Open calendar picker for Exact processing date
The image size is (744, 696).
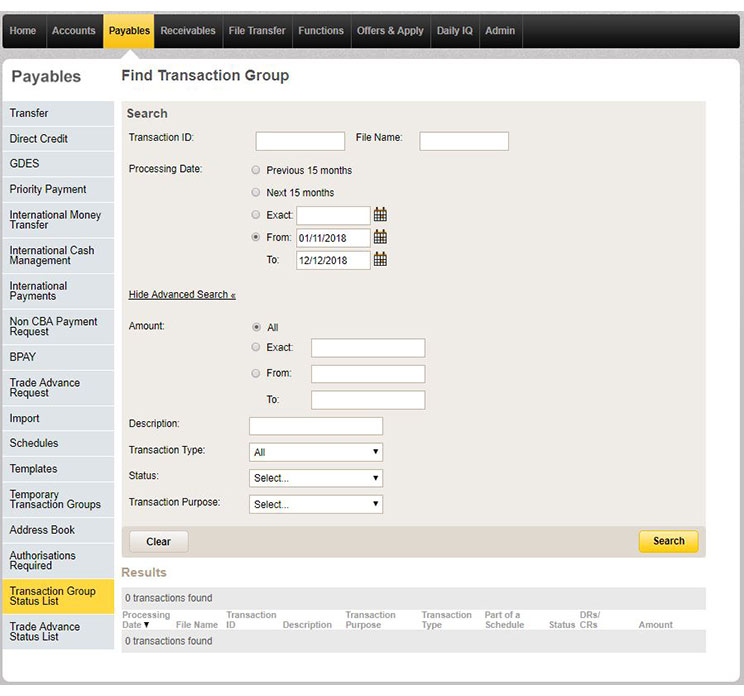(x=380, y=214)
